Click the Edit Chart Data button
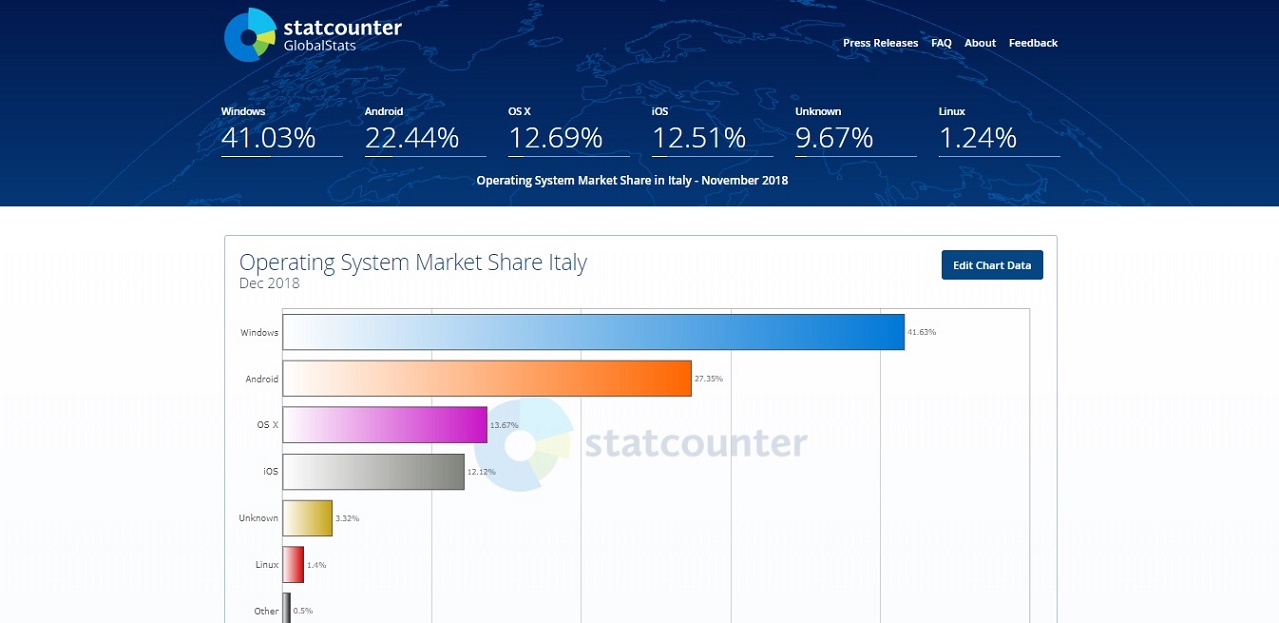This screenshot has height=623, width=1279. click(992, 265)
